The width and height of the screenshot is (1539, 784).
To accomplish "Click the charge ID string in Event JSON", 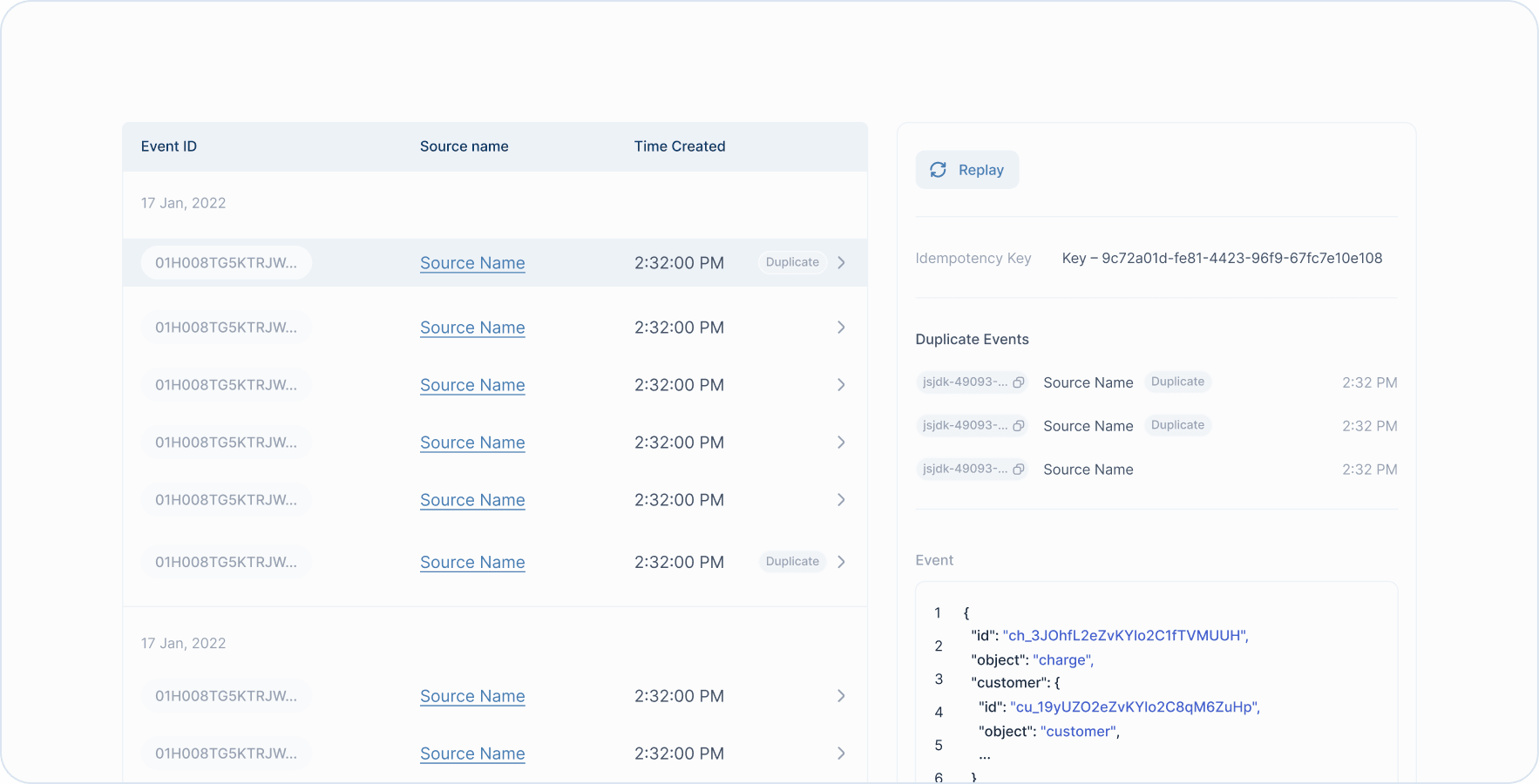I will 1124,636.
